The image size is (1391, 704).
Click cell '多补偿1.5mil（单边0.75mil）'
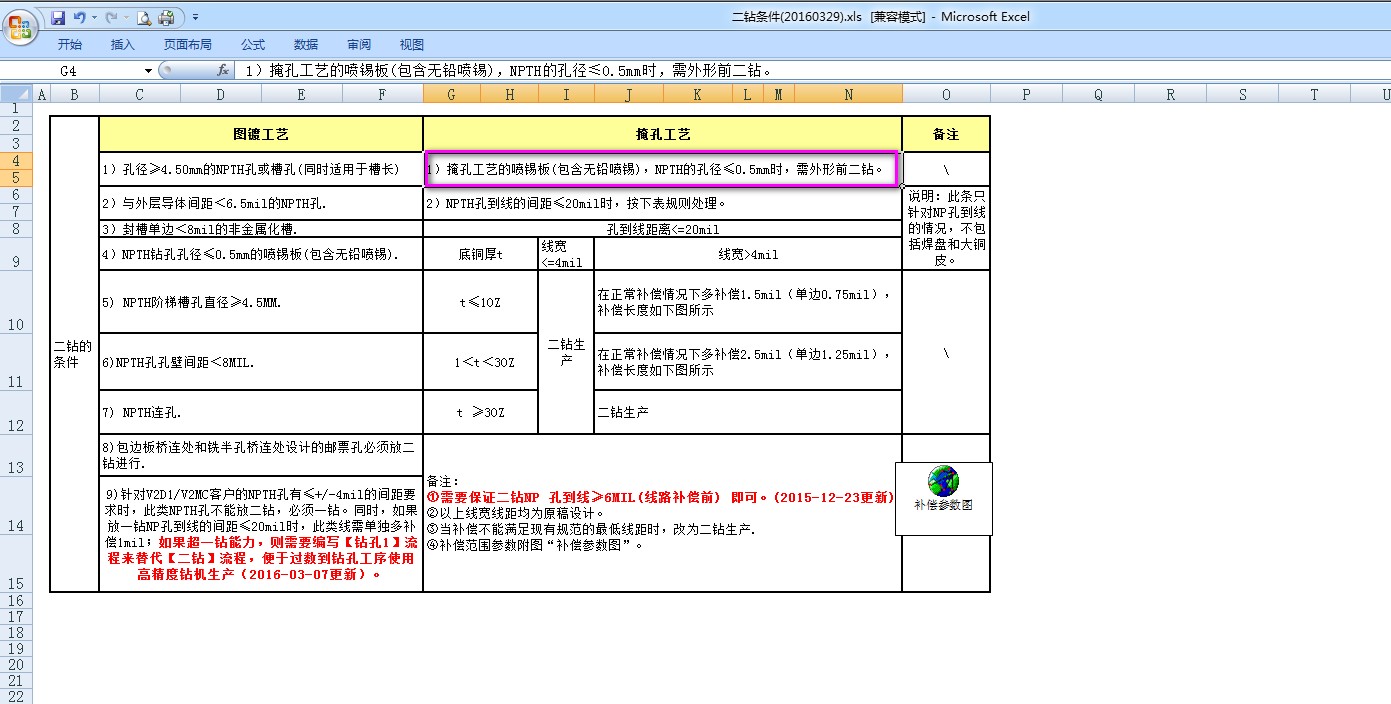coord(748,302)
